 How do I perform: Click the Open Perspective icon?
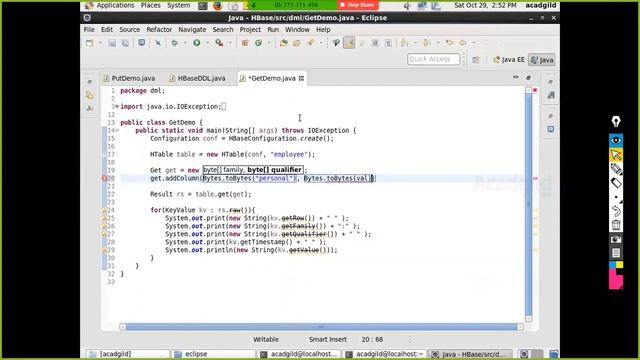pos(476,60)
